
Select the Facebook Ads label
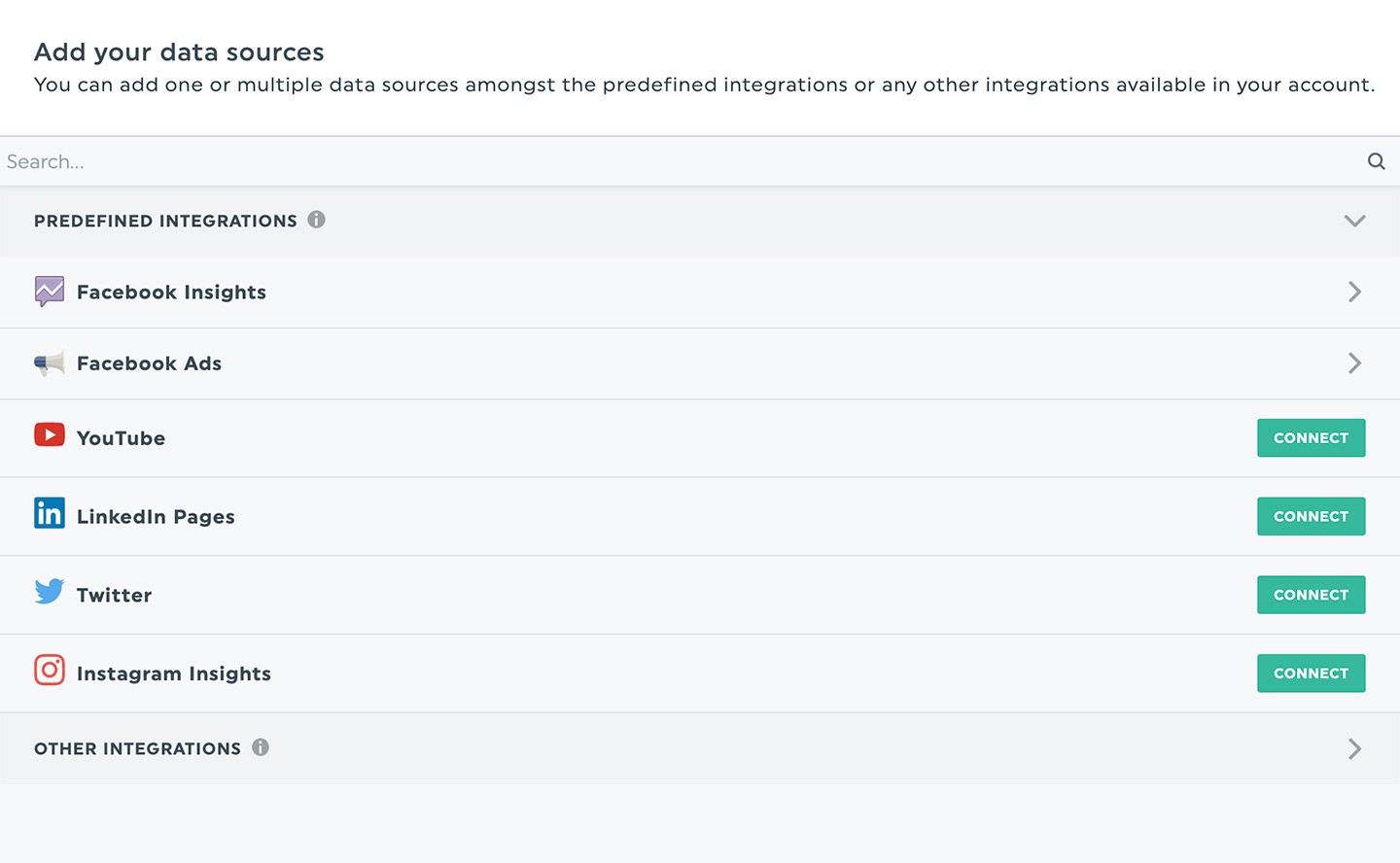150,363
